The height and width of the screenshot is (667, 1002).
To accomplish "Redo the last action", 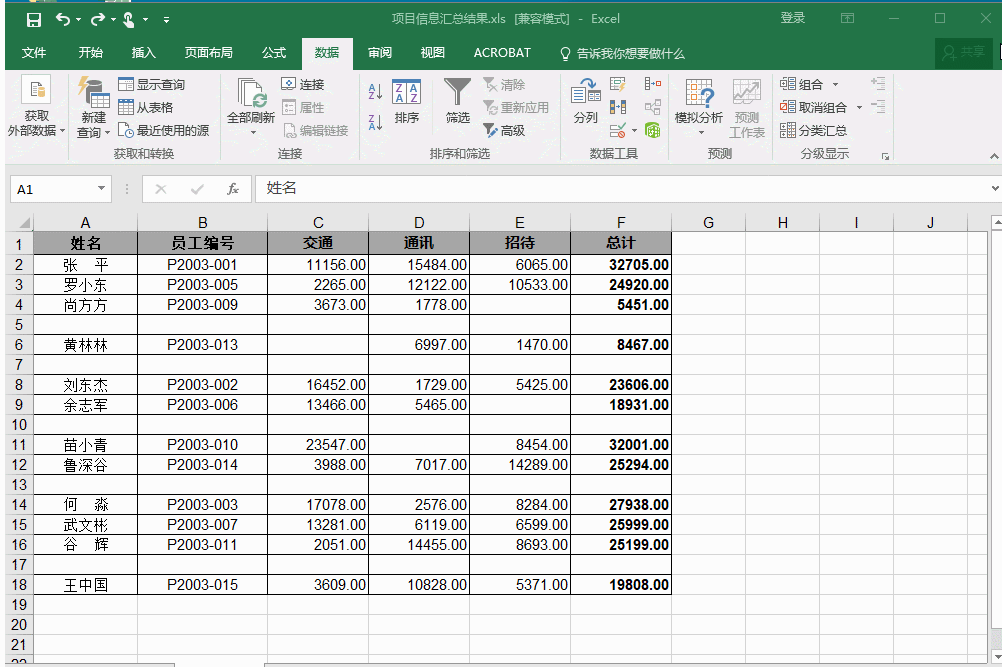I will pos(98,20).
